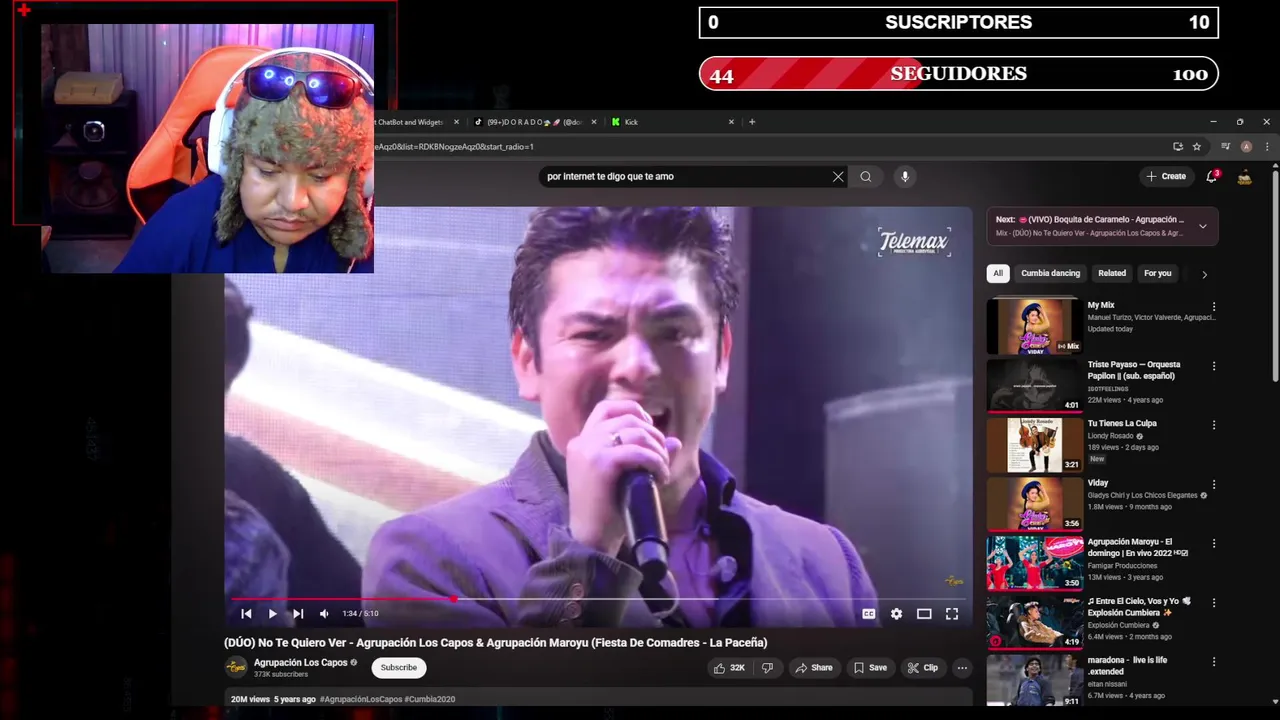The height and width of the screenshot is (720, 1280).
Task: Close the DORADO TikTok tab
Action: pos(594,122)
